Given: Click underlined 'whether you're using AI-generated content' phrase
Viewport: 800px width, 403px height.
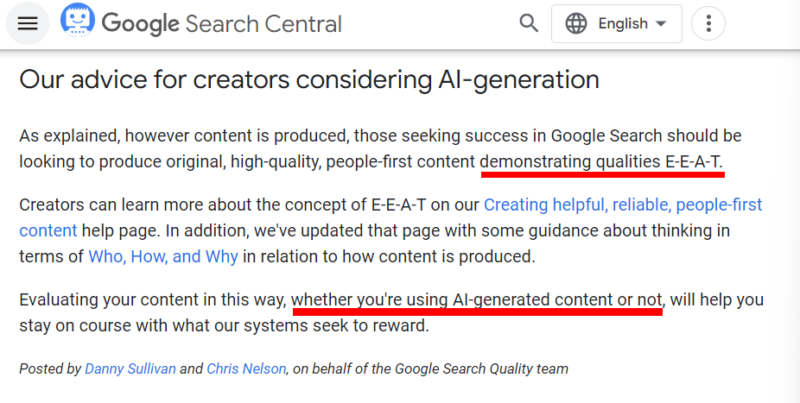Looking at the screenshot, I should (x=477, y=300).
